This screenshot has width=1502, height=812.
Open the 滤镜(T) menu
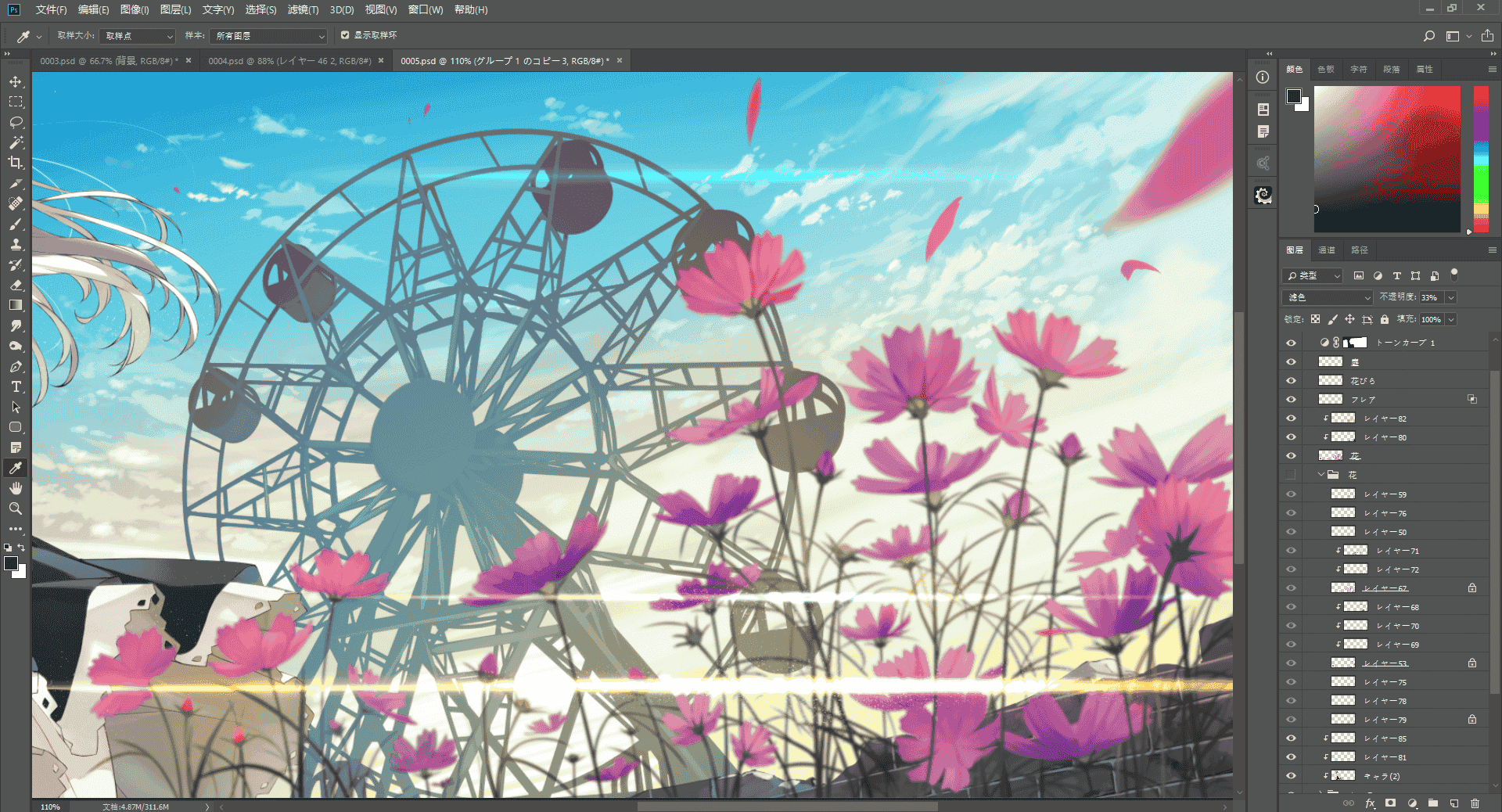click(x=303, y=10)
